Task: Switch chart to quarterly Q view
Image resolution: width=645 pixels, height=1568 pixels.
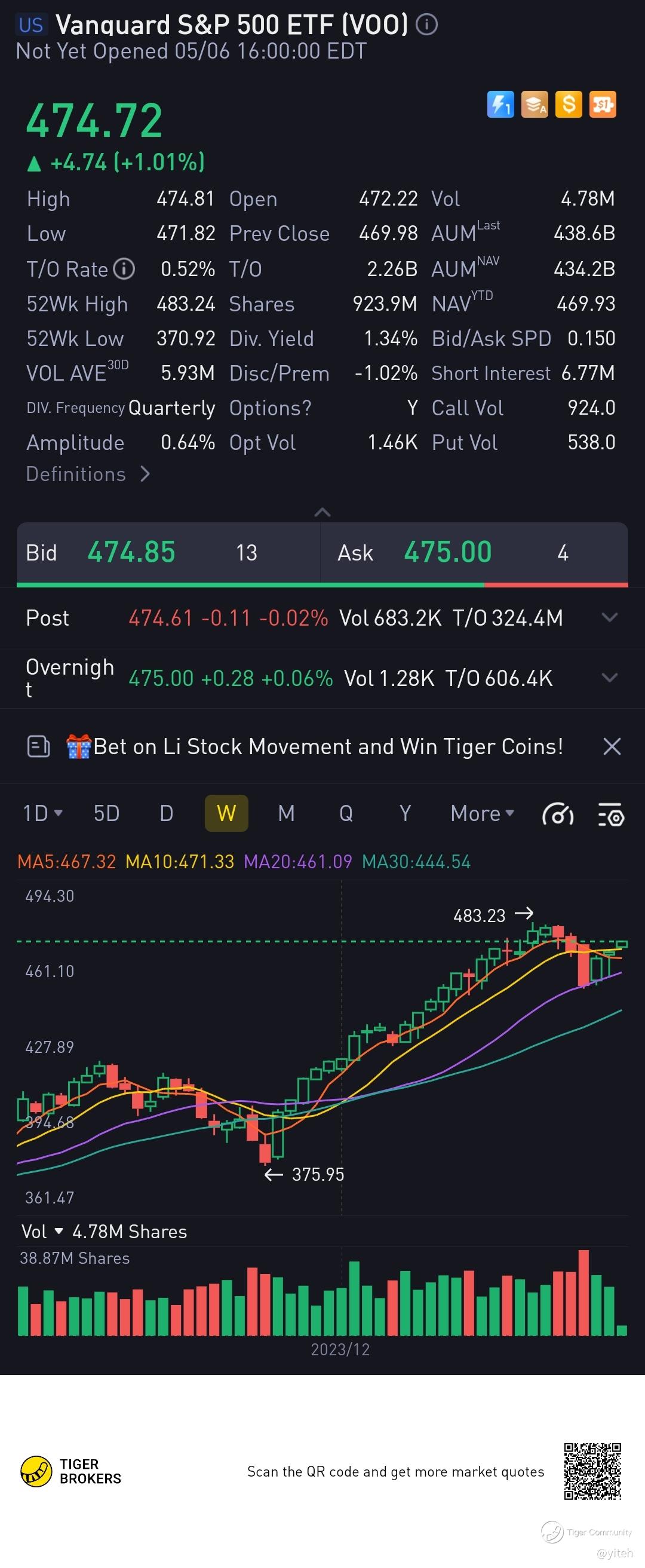Action: 346,813
